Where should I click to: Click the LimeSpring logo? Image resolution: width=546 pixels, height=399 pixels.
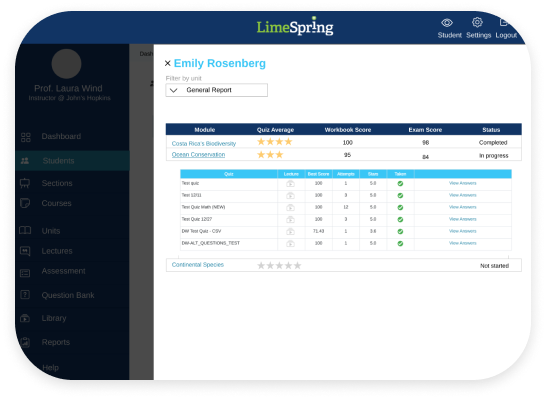click(x=295, y=26)
